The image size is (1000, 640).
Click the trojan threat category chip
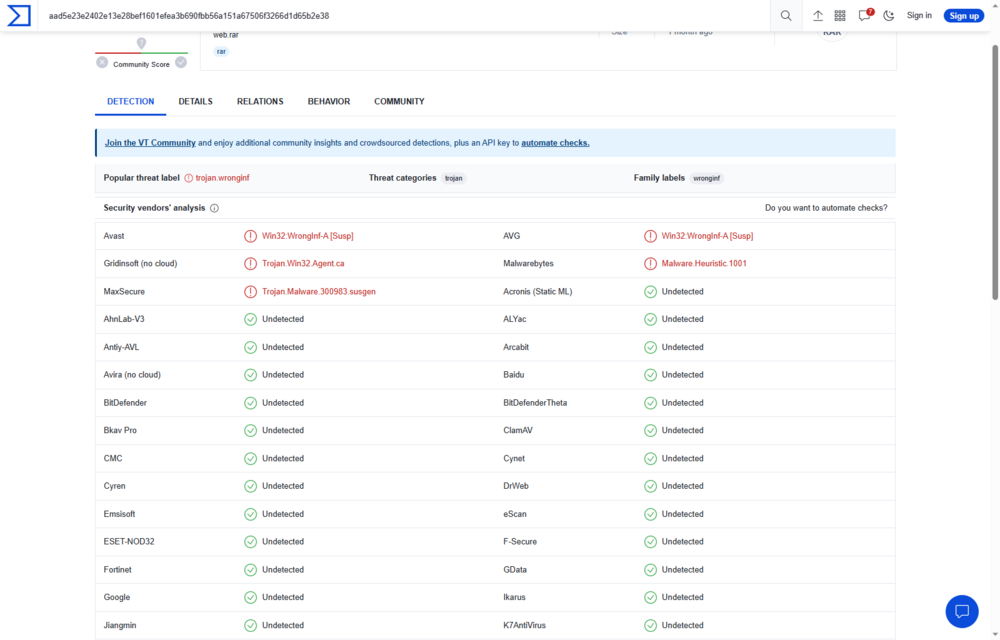[x=453, y=178]
